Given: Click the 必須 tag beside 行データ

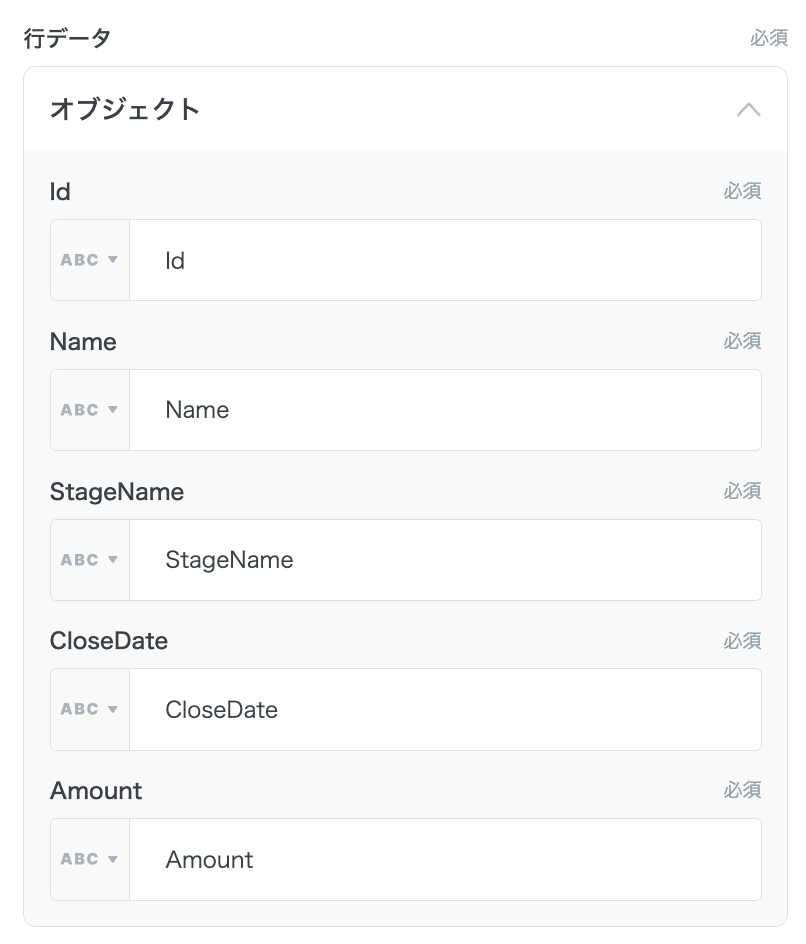Looking at the screenshot, I should [768, 39].
